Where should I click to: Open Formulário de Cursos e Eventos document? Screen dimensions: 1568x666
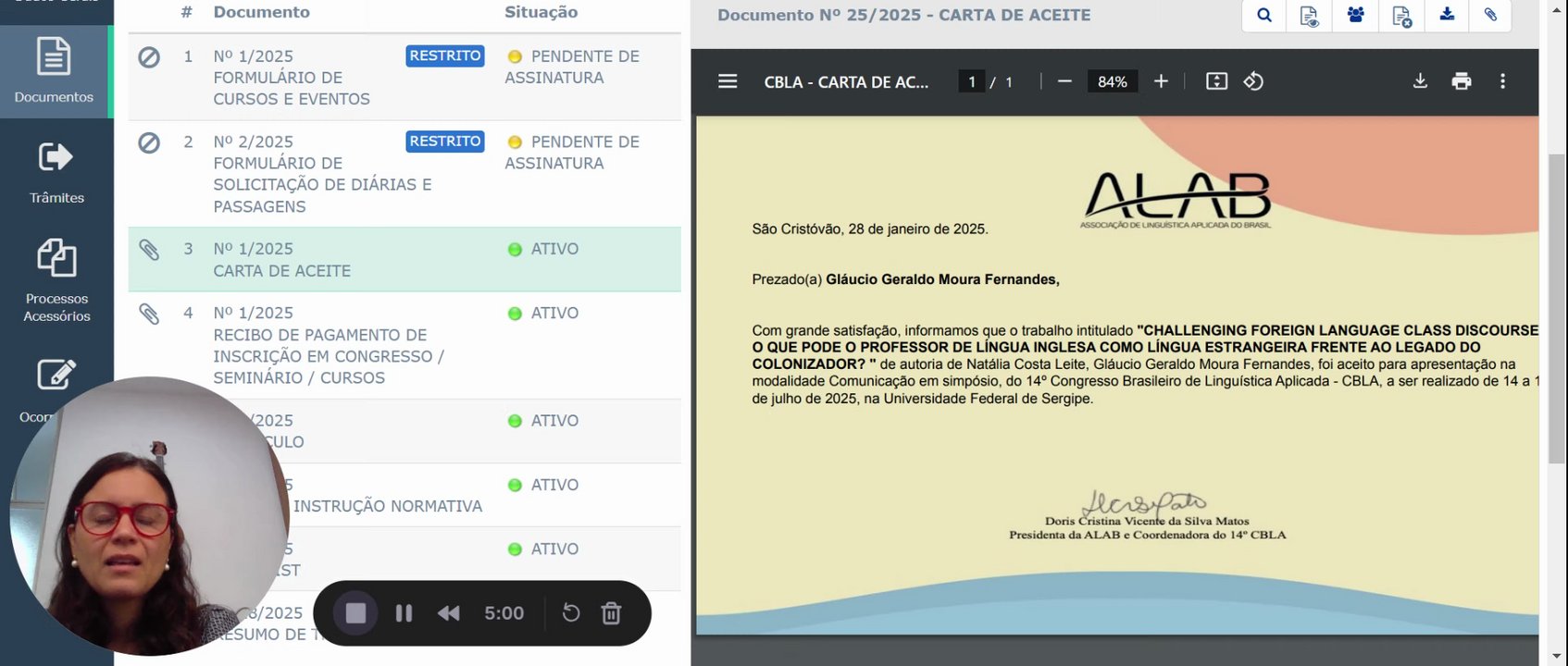point(292,78)
